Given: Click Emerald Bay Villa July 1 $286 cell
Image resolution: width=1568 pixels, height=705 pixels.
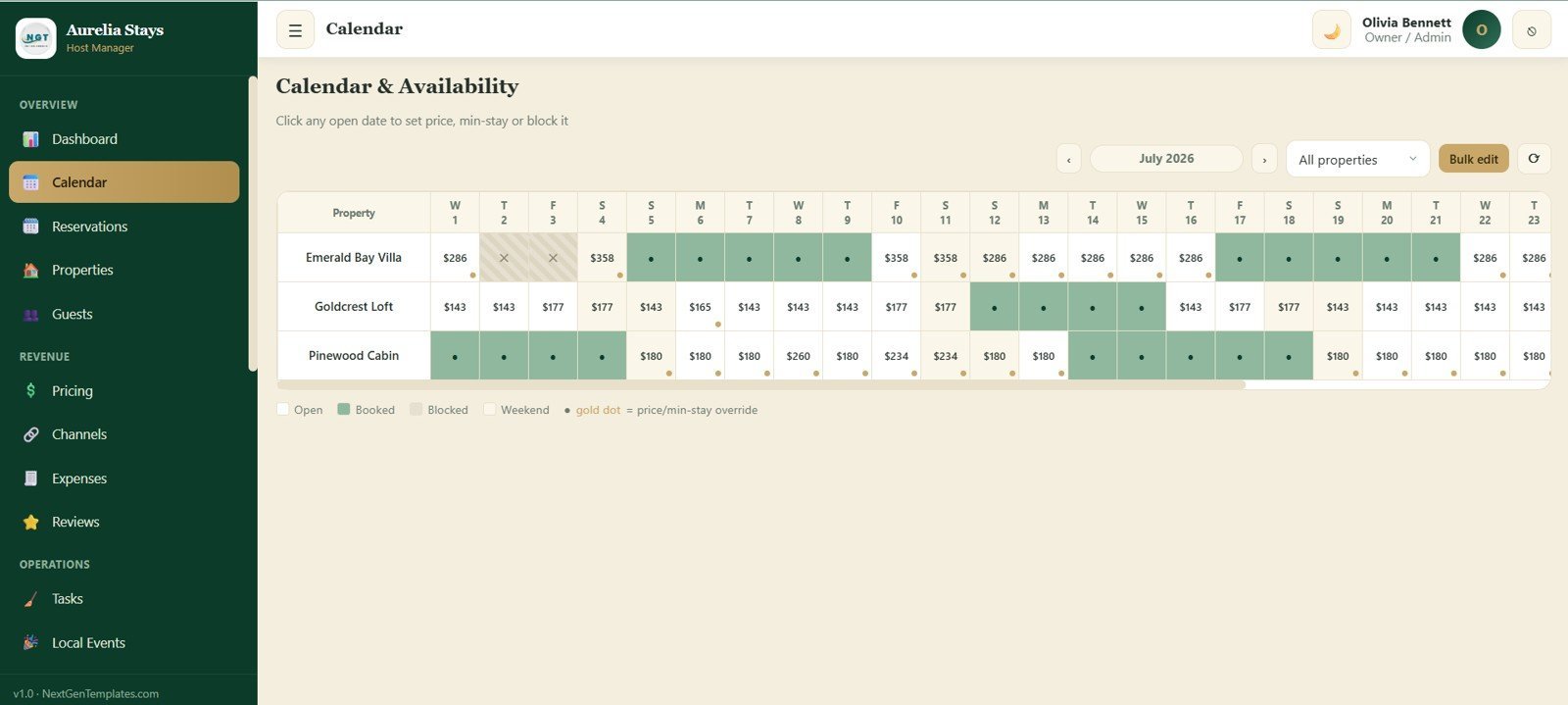Looking at the screenshot, I should 455,258.
